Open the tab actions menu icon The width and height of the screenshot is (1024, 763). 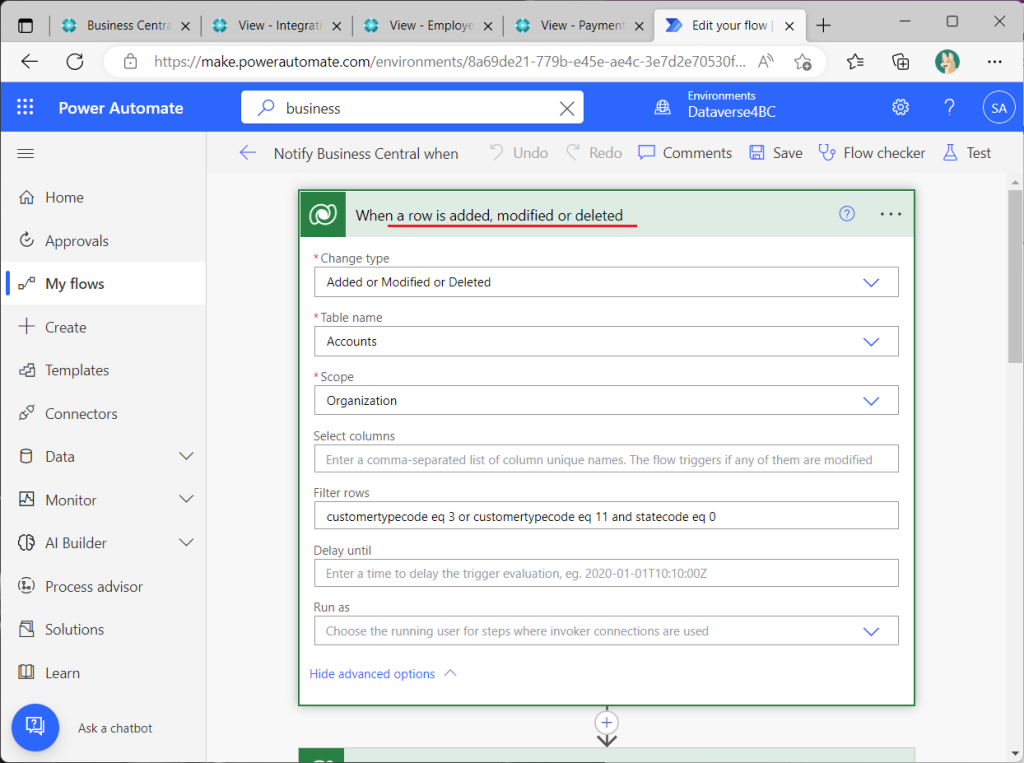(25, 25)
